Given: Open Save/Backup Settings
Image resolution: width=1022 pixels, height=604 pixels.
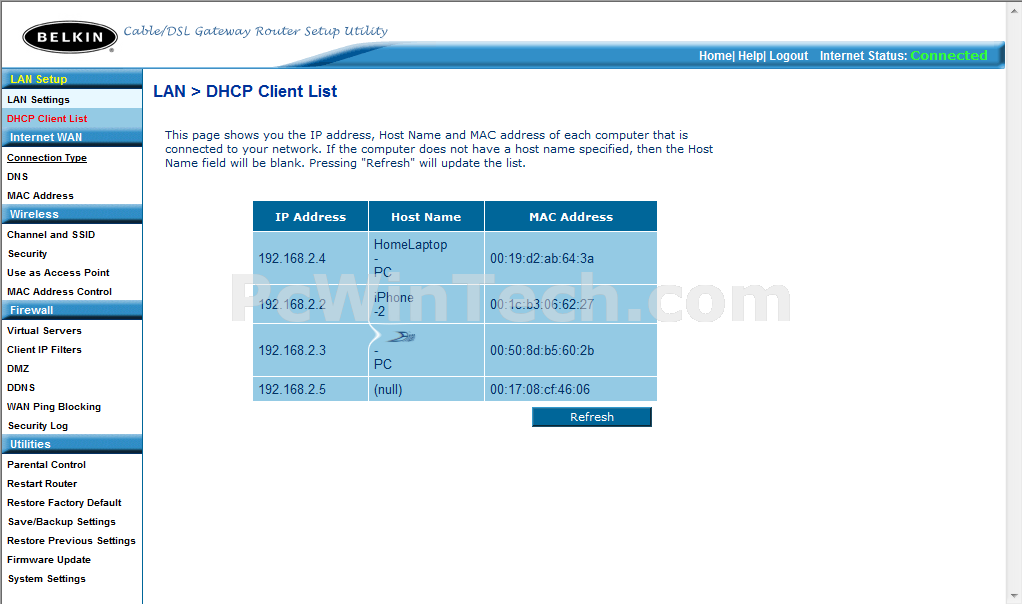Looking at the screenshot, I should click(61, 522).
